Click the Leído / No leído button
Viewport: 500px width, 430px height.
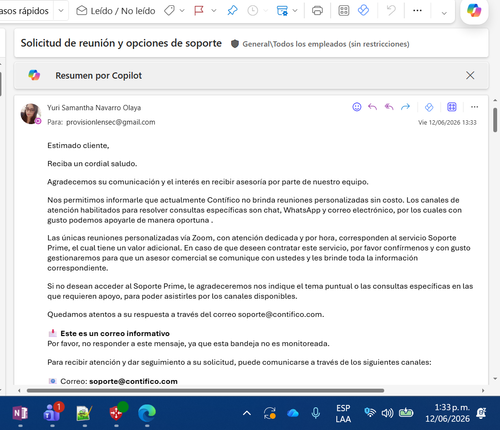coord(116,11)
